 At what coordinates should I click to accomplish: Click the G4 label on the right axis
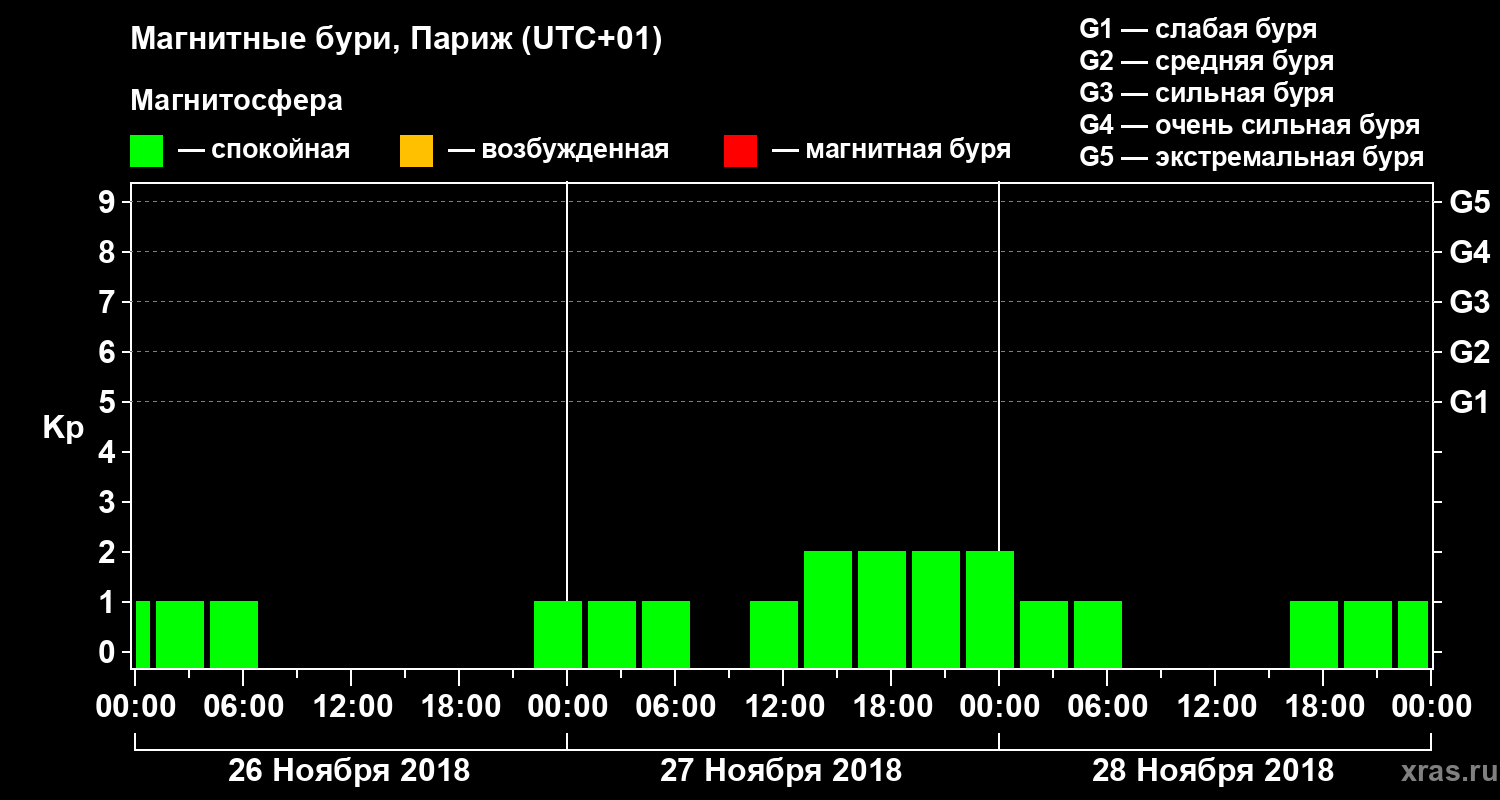coord(1469,252)
